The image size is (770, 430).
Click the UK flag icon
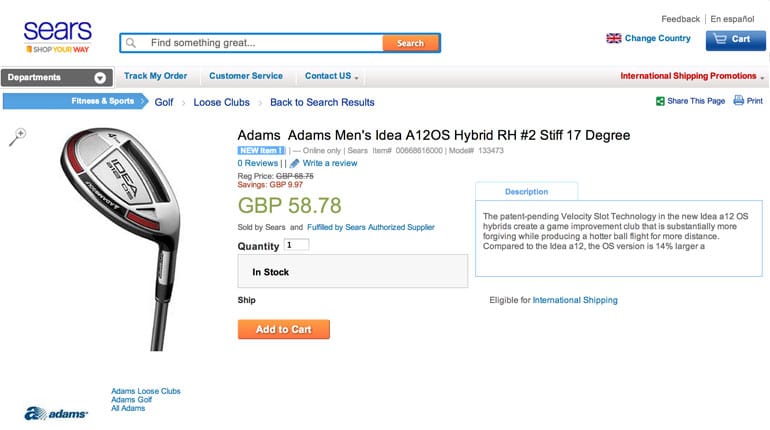click(x=613, y=38)
